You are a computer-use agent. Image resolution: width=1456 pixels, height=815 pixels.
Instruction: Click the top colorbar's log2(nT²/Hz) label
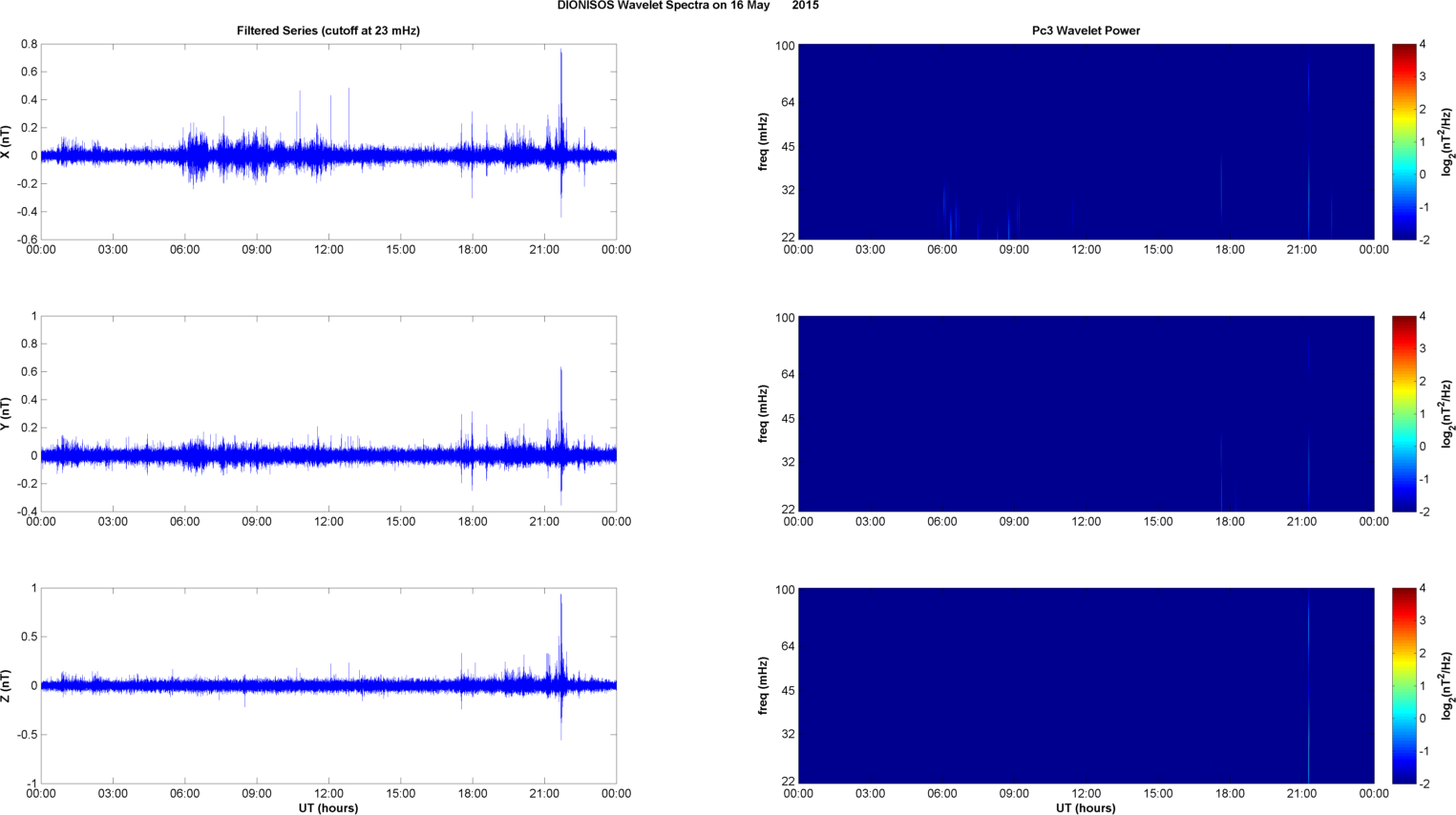click(1447, 142)
